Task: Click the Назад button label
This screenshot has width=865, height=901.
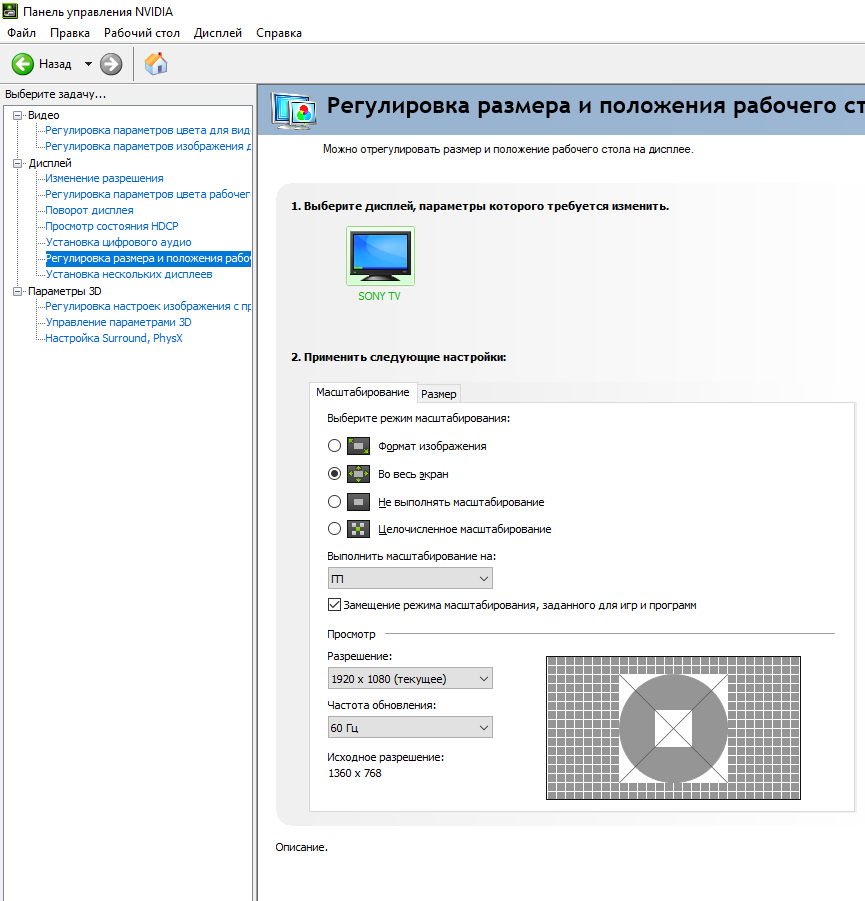Action: [55, 64]
